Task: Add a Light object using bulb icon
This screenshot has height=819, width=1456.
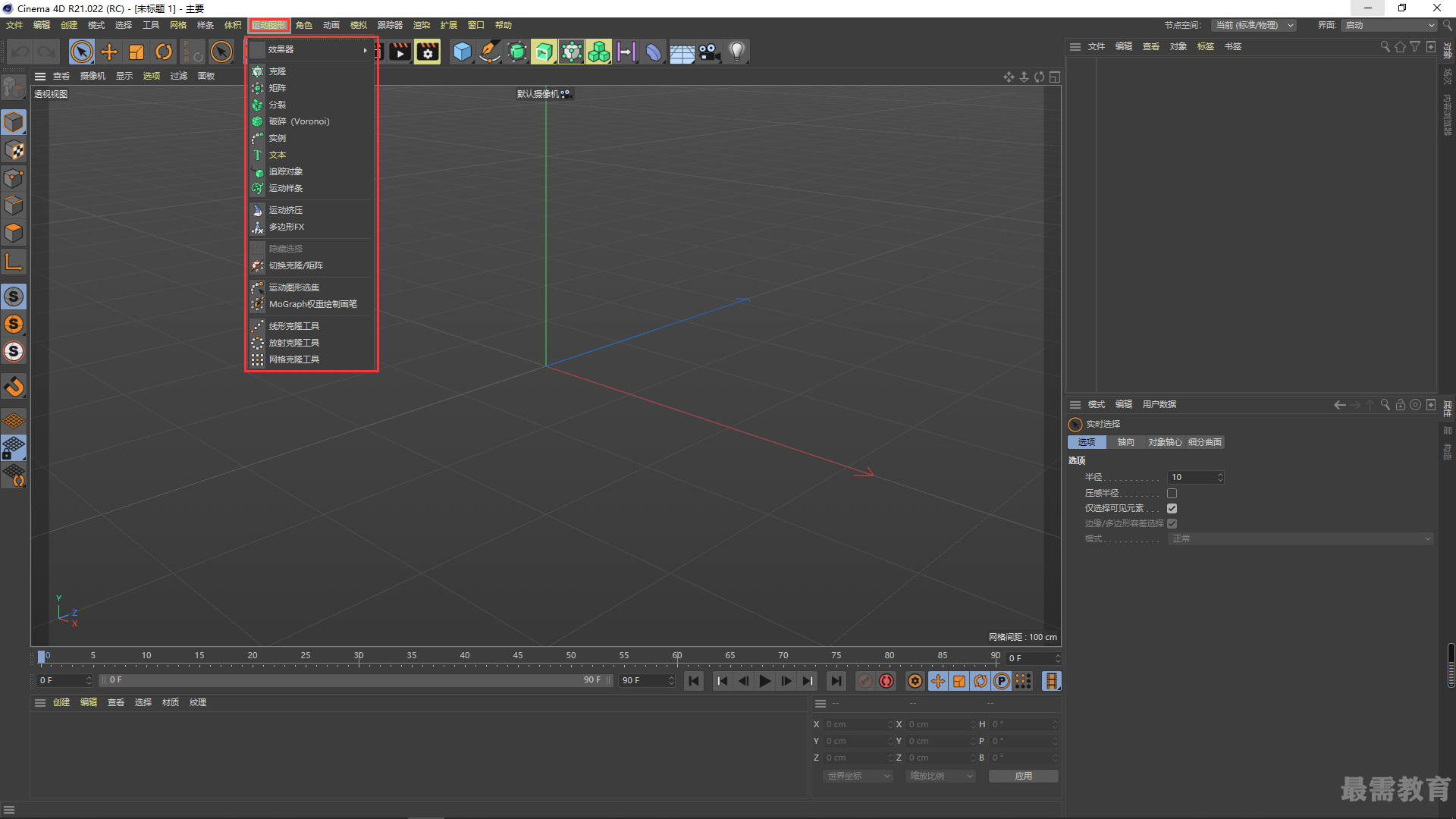Action: 736,52
